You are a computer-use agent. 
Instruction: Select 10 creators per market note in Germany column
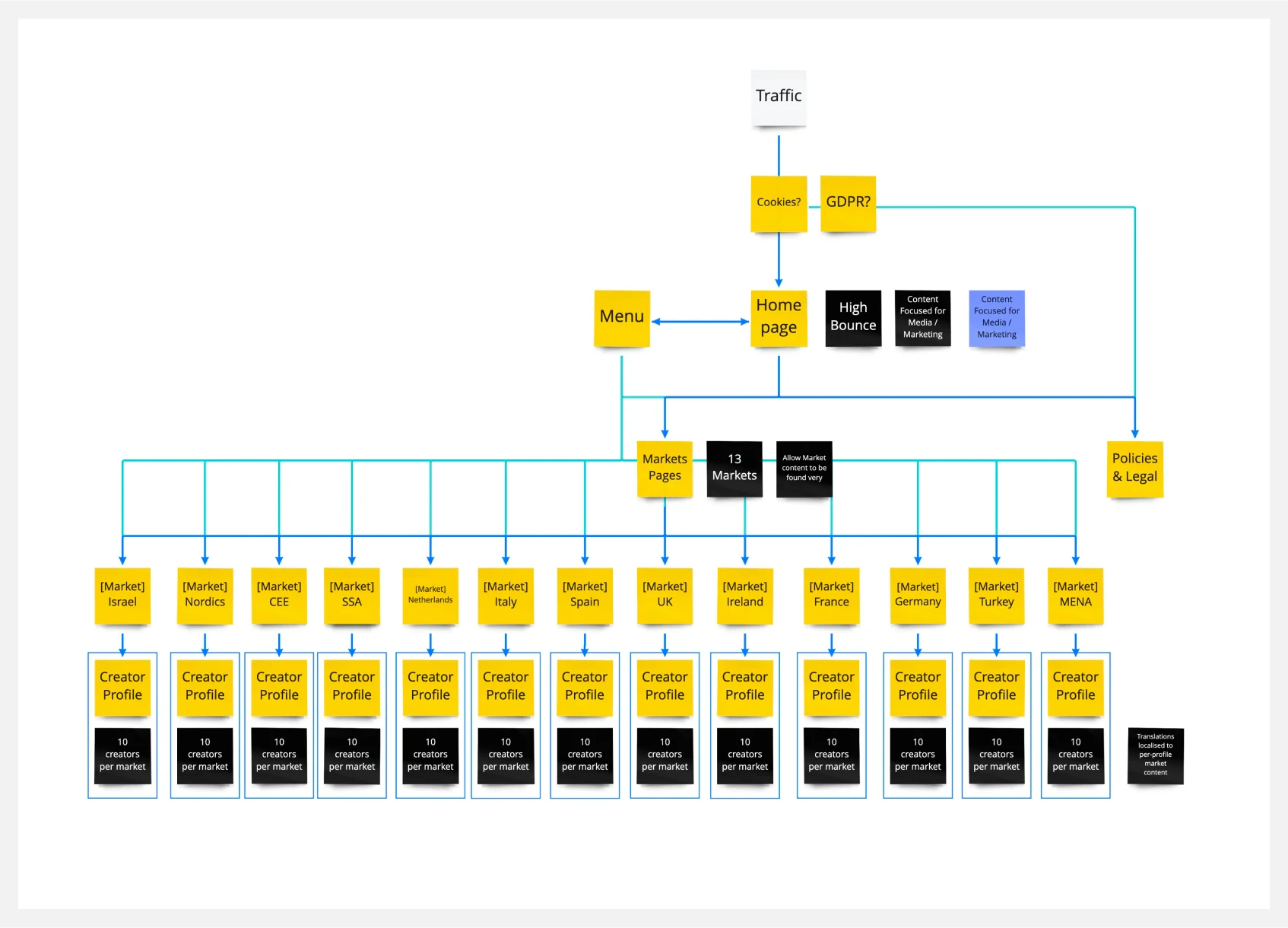(x=918, y=756)
